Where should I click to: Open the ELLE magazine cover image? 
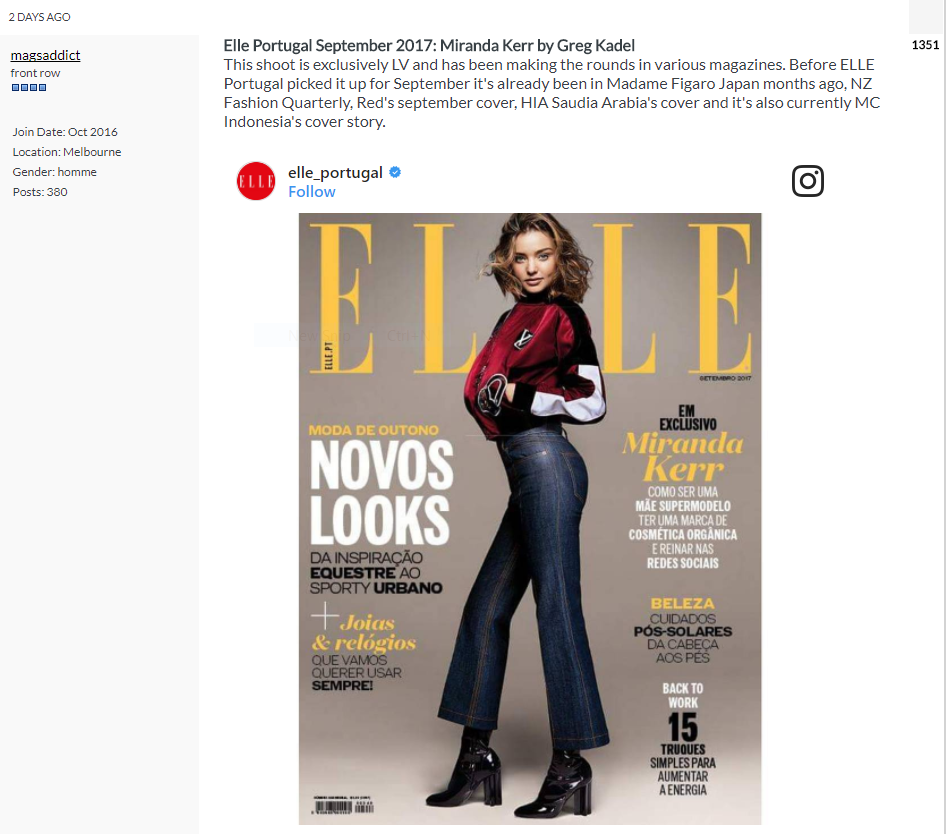(x=530, y=518)
